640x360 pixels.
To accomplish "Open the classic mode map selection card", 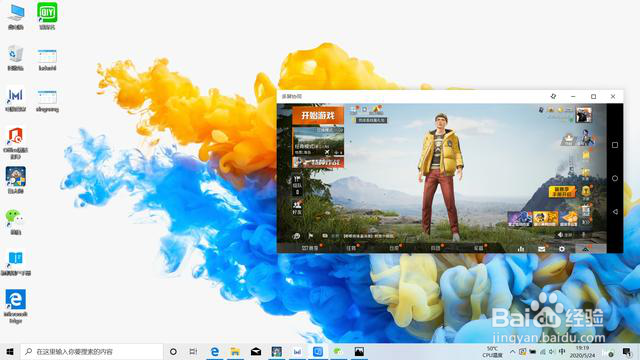I will 318,141.
